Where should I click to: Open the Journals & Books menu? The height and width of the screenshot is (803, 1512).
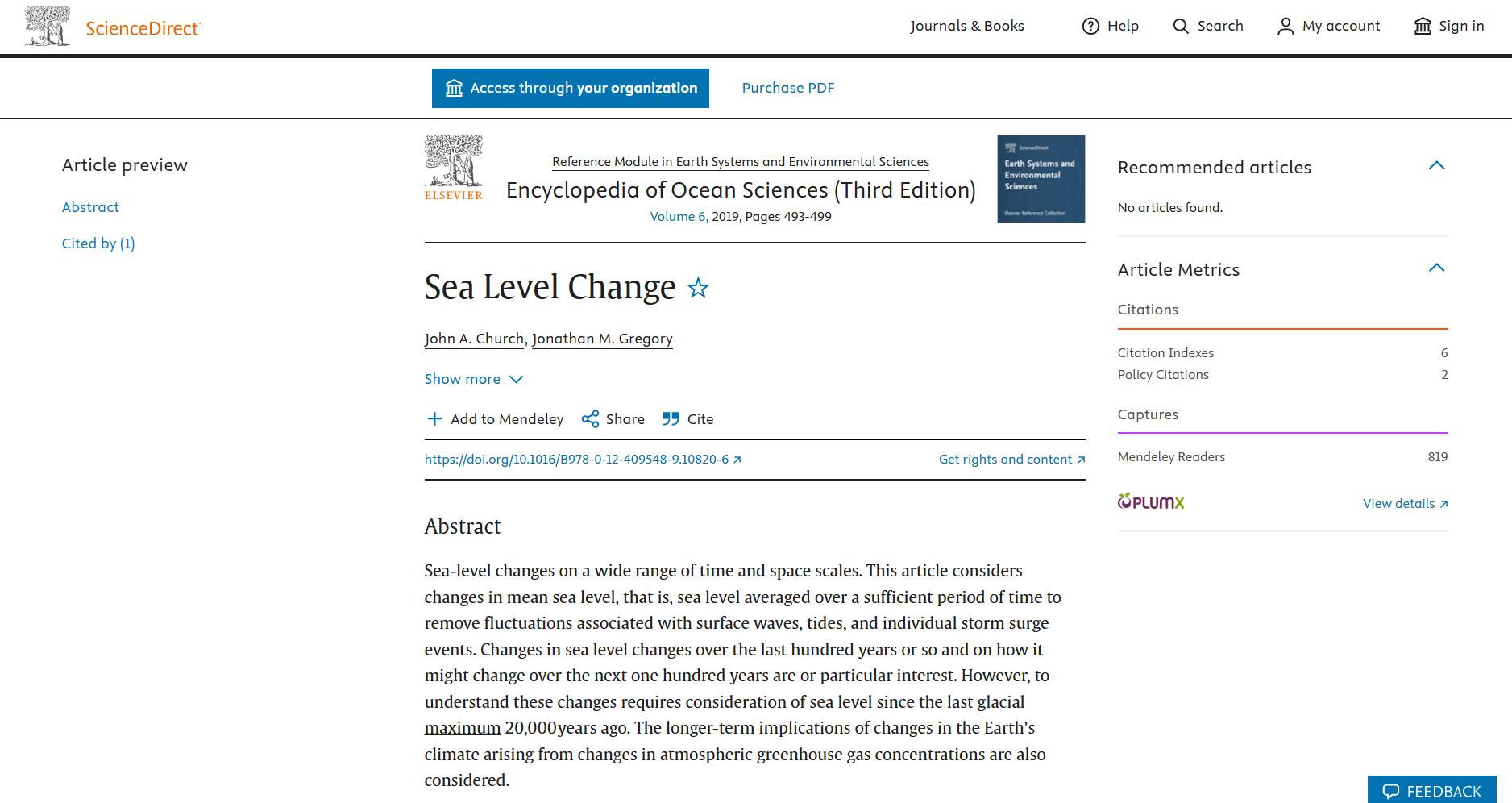click(x=967, y=26)
